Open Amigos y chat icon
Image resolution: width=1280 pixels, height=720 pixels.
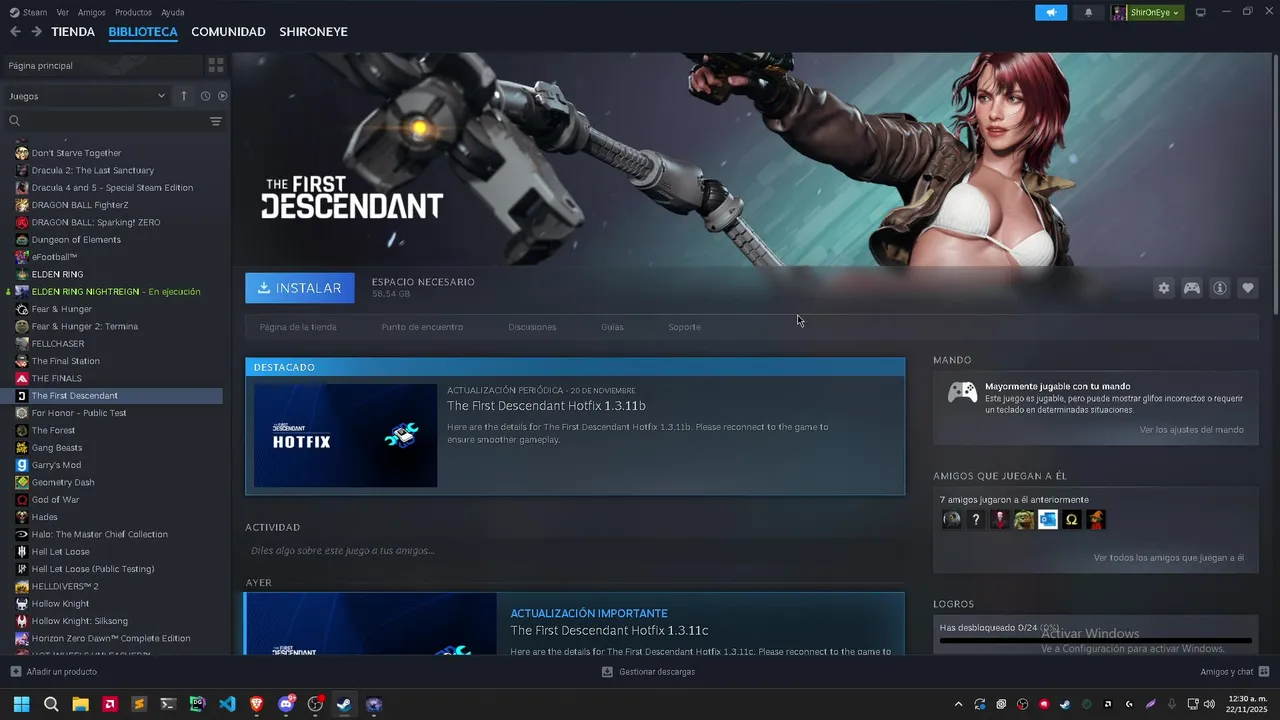click(1264, 672)
